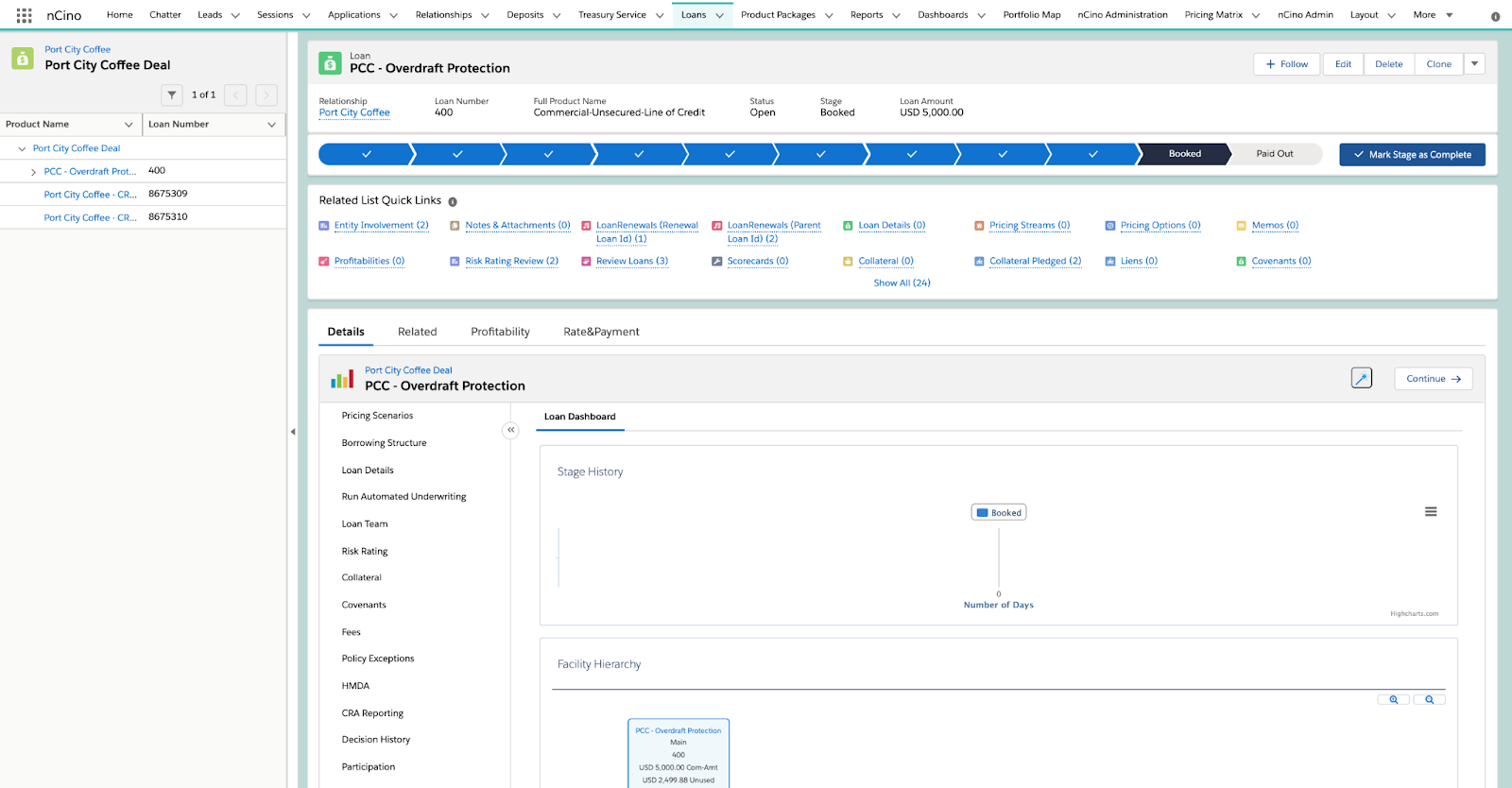1512x788 pixels.
Task: Open the Loan Dashboard subtab
Action: tap(579, 417)
